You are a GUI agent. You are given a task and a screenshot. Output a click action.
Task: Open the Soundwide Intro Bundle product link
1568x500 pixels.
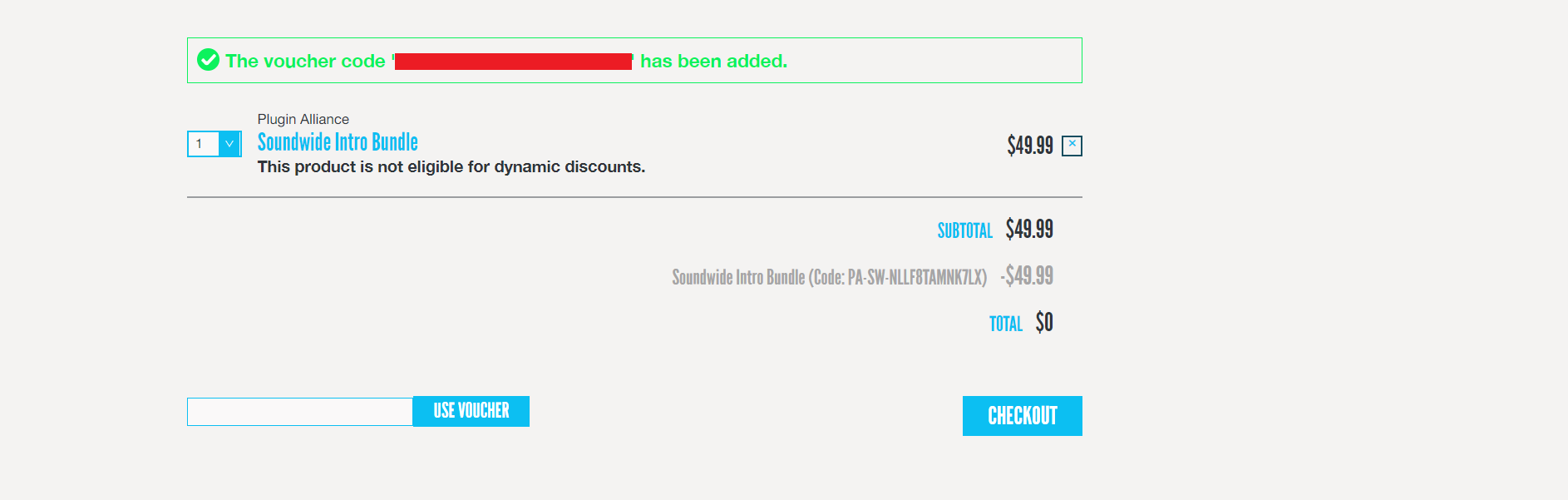pos(338,142)
